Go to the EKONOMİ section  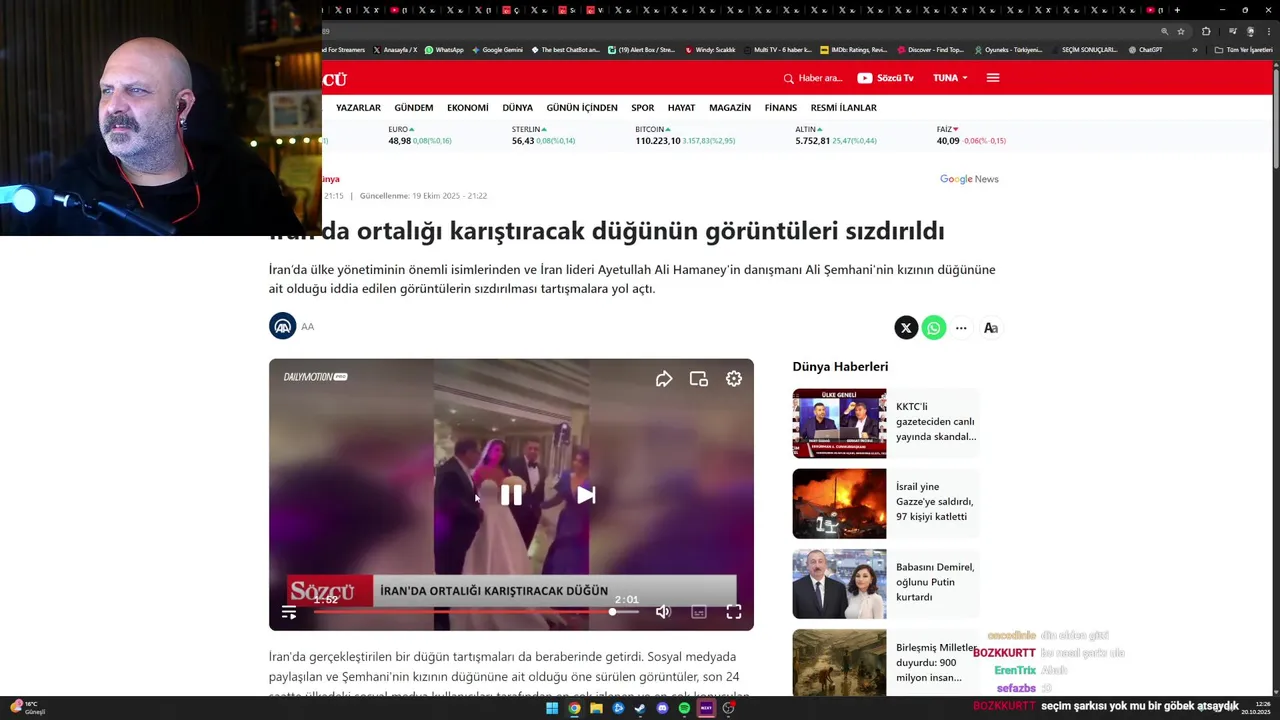pos(468,107)
